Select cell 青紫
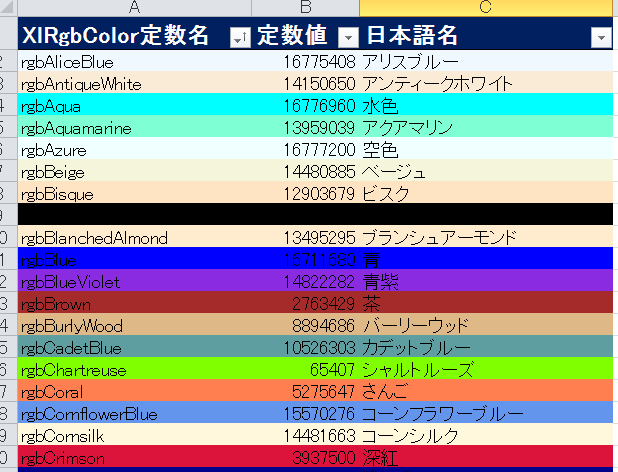The width and height of the screenshot is (618, 472). pos(486,281)
